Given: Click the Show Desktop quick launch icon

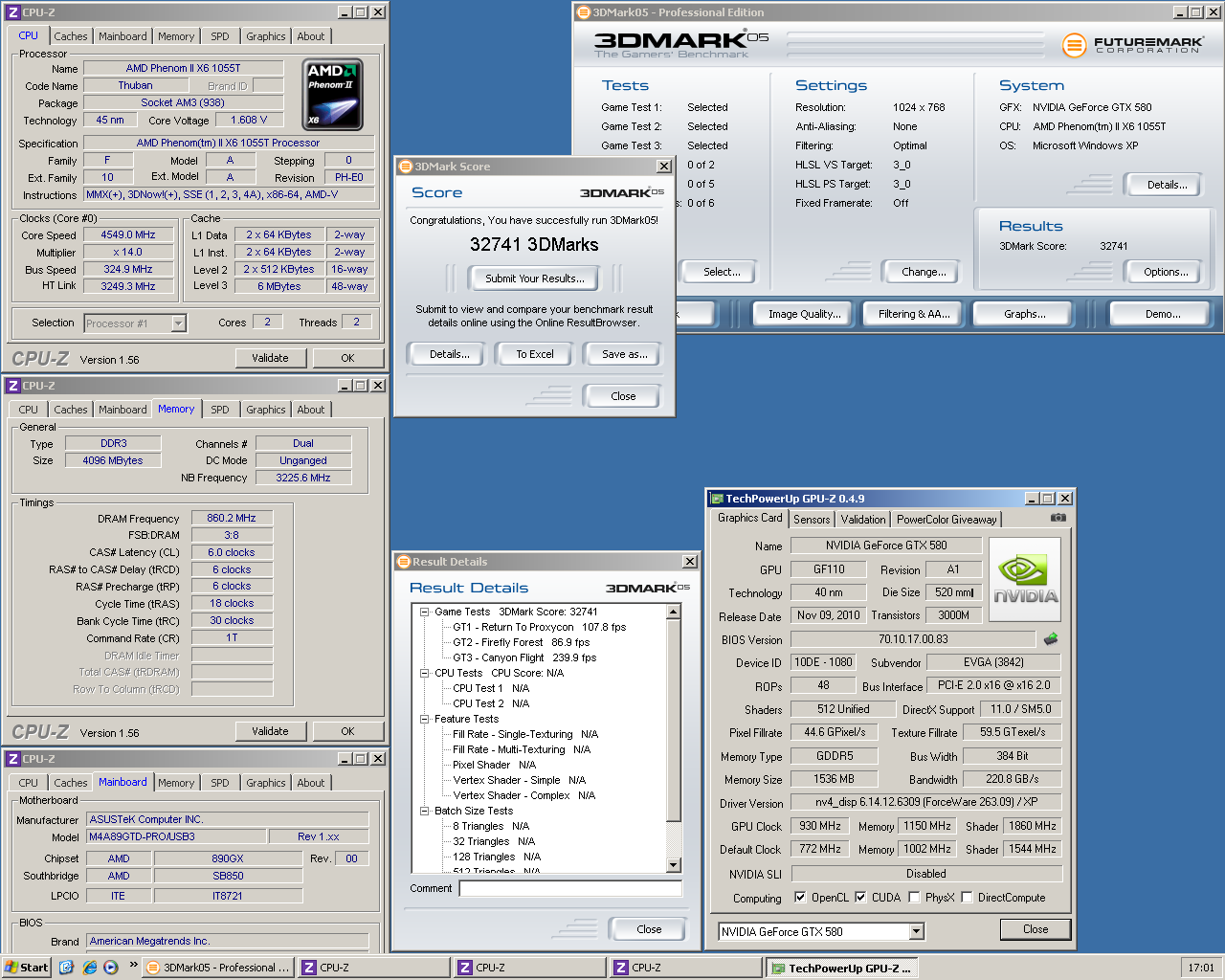Looking at the screenshot, I should pos(66,968).
